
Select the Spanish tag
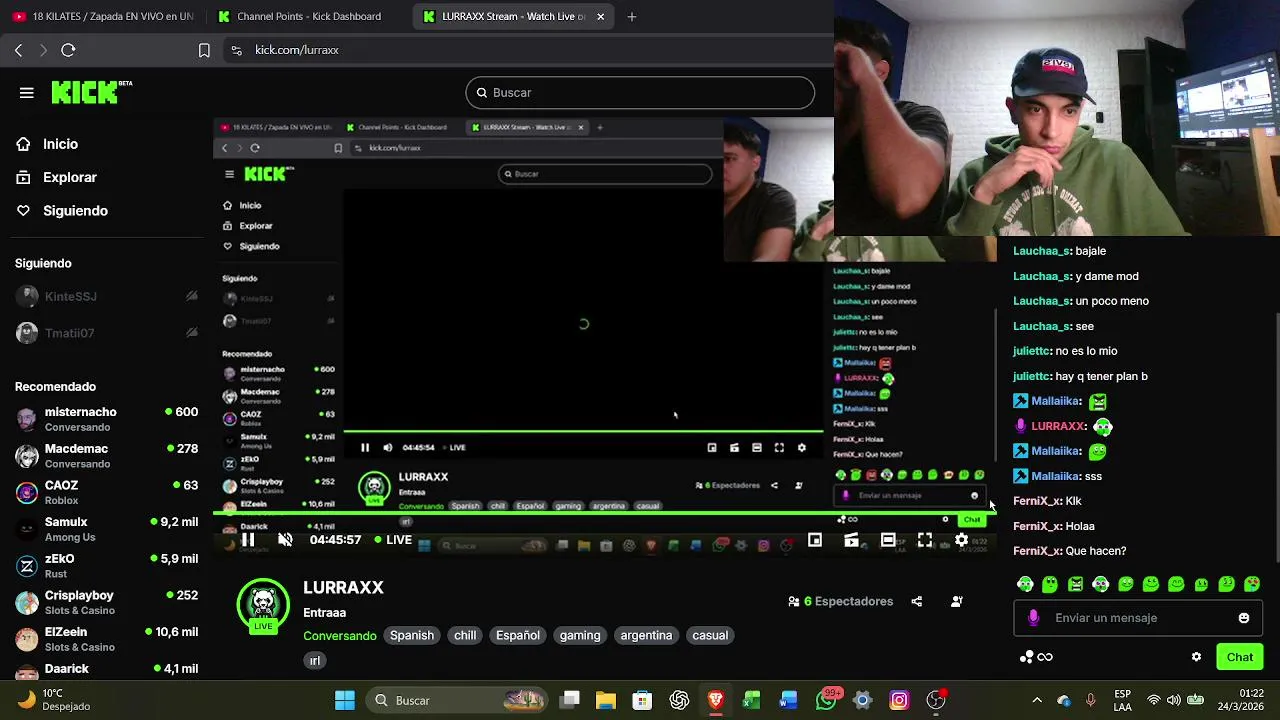pyautogui.click(x=412, y=635)
